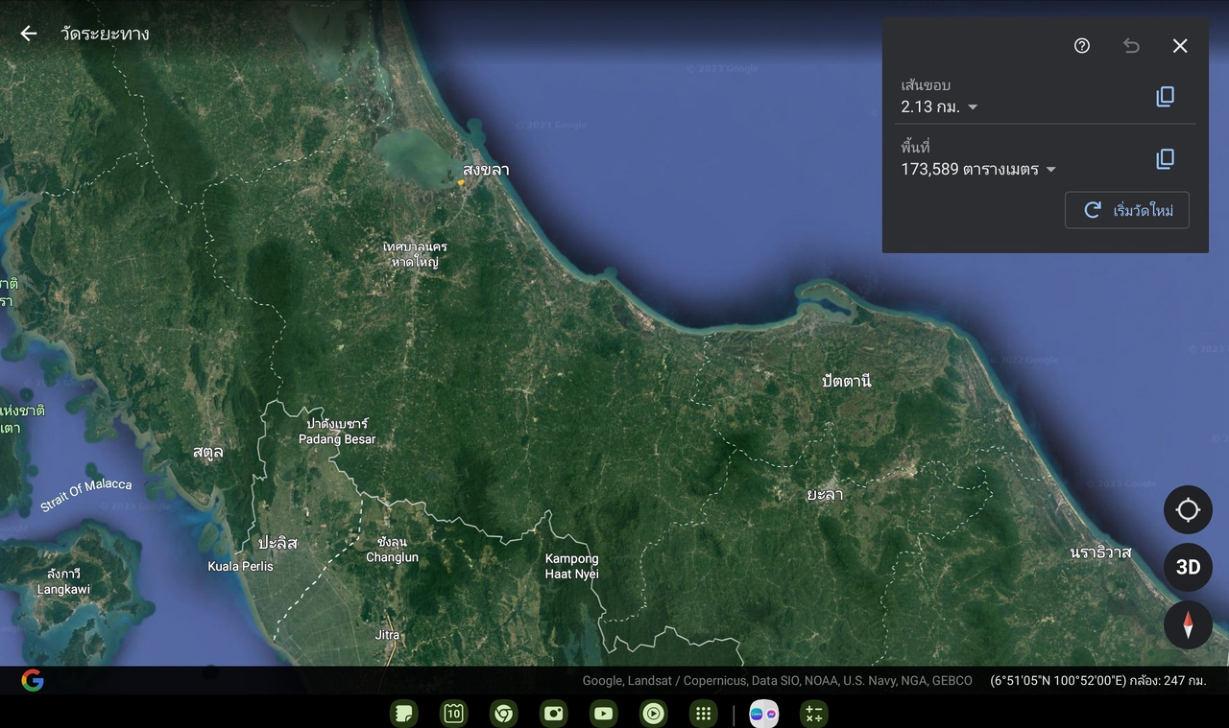Image resolution: width=1229 pixels, height=728 pixels.
Task: Click the Kuala Perlis label
Action: point(240,567)
